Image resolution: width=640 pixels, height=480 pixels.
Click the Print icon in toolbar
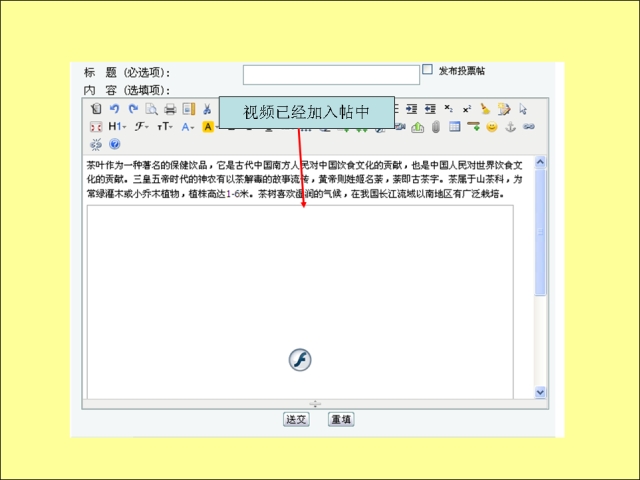tap(170, 109)
